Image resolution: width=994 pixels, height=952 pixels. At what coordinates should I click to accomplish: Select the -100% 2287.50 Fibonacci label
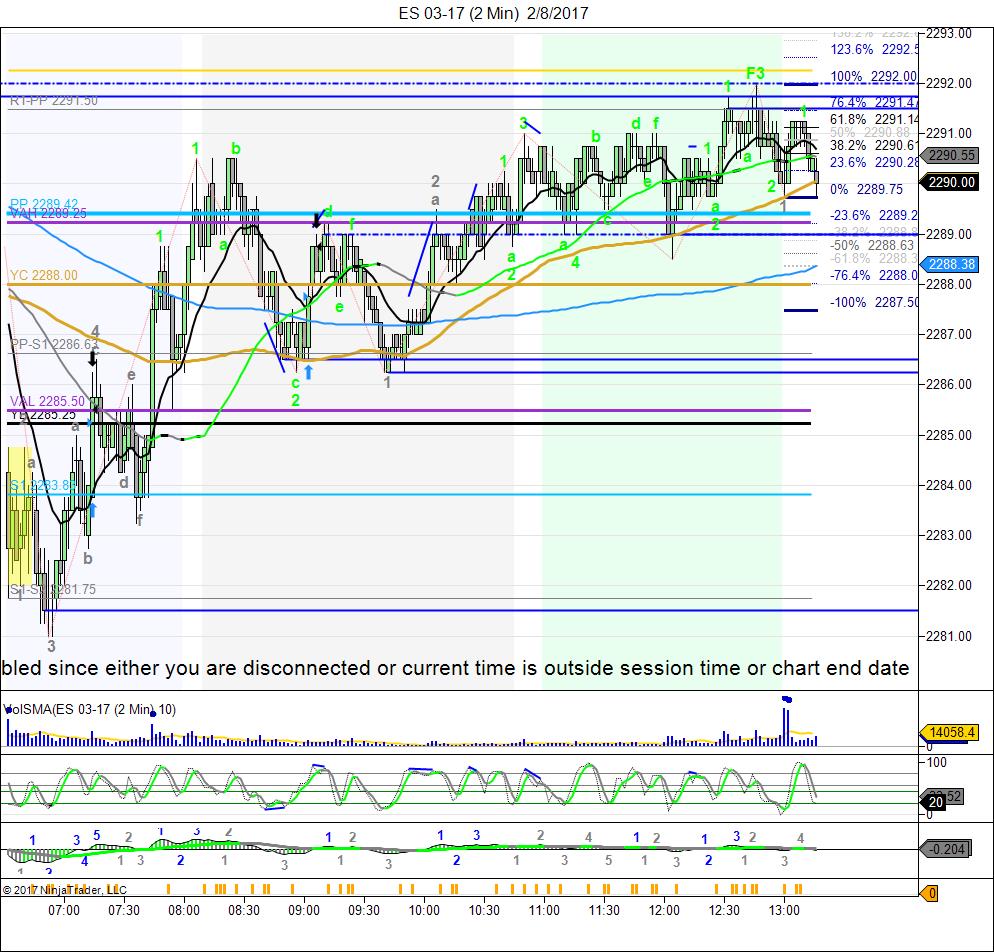point(874,302)
